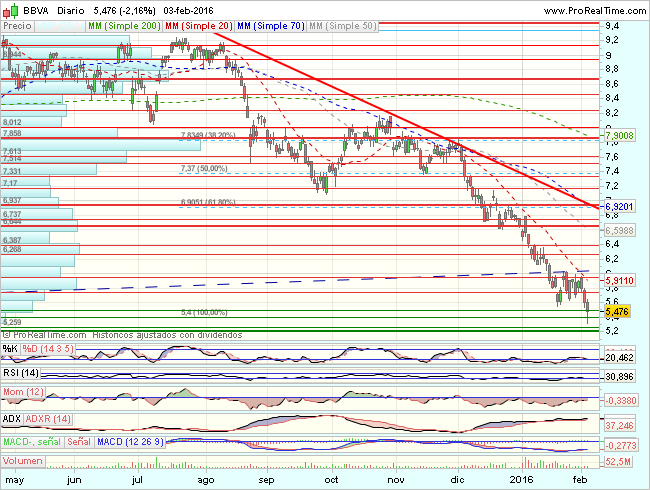Click the 20,462 stochastic value

click(619, 358)
